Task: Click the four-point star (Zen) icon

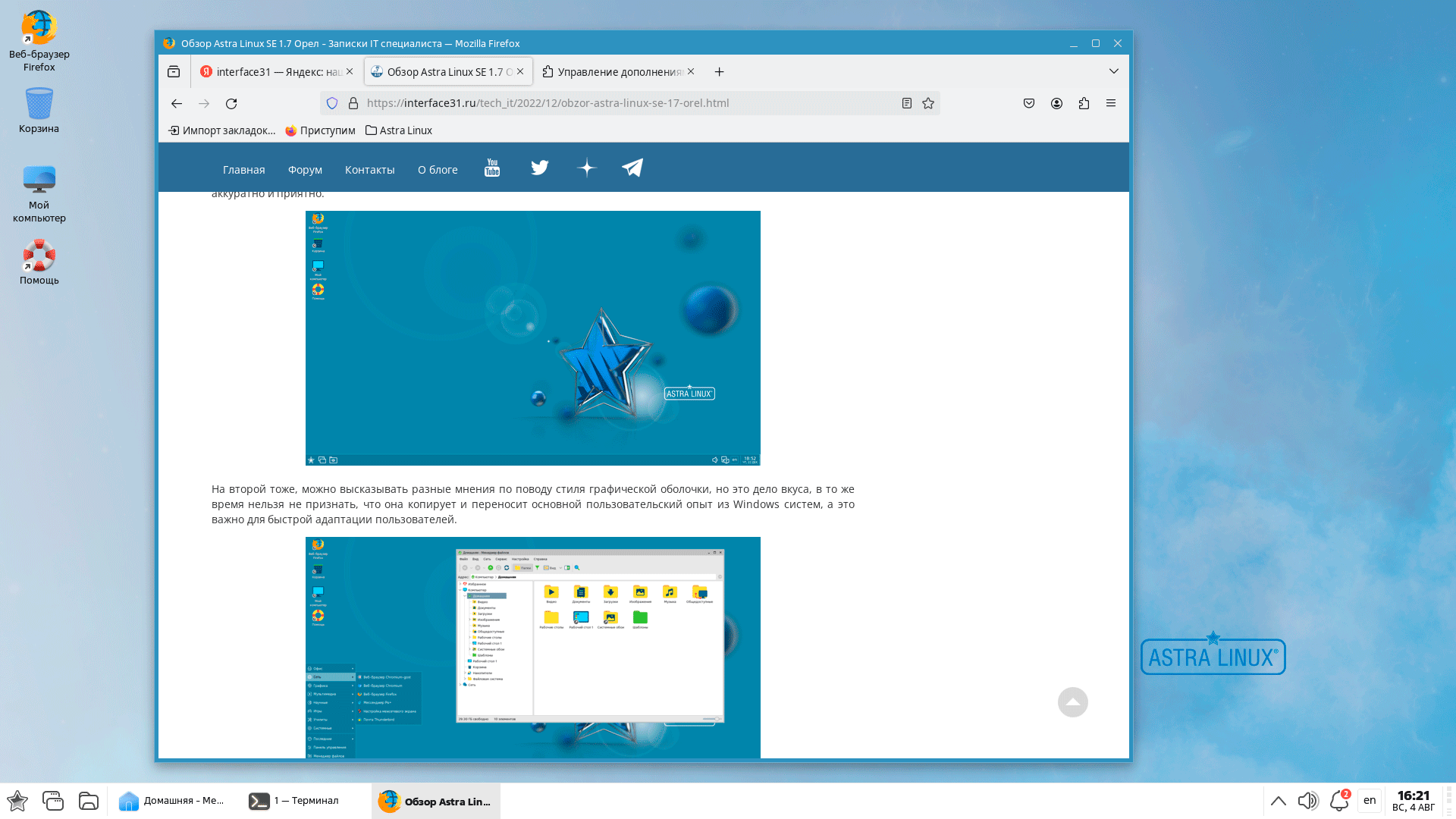Action: (587, 168)
